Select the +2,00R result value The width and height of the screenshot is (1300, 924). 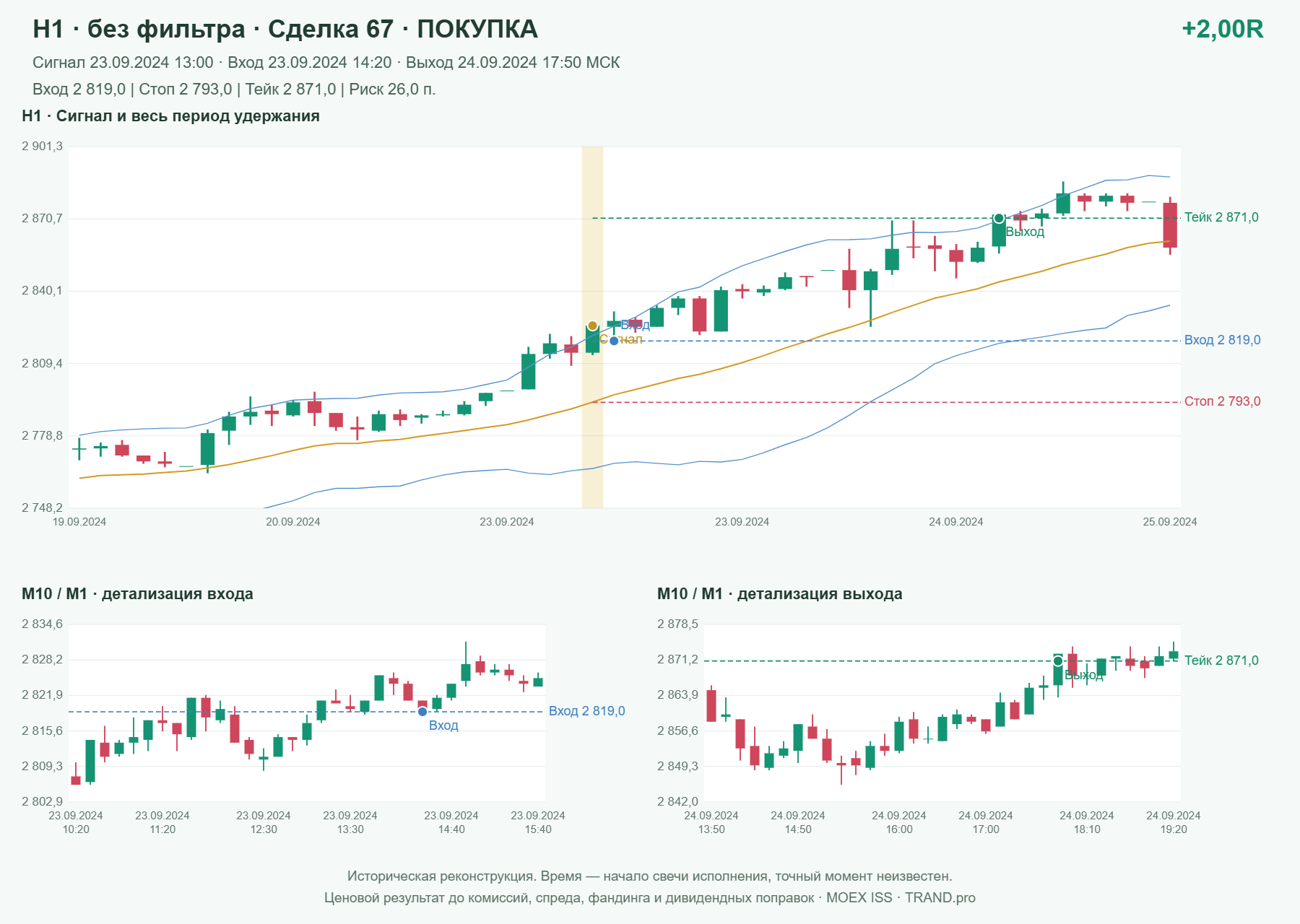point(1222,29)
